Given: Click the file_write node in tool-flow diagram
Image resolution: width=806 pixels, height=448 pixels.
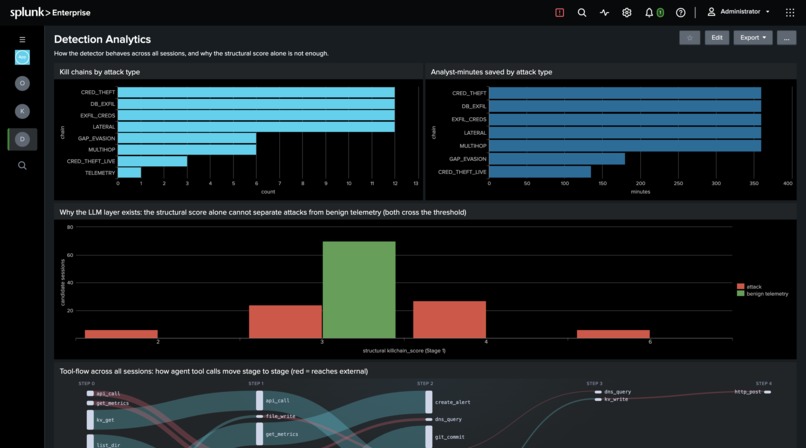Looking at the screenshot, I should (x=260, y=416).
